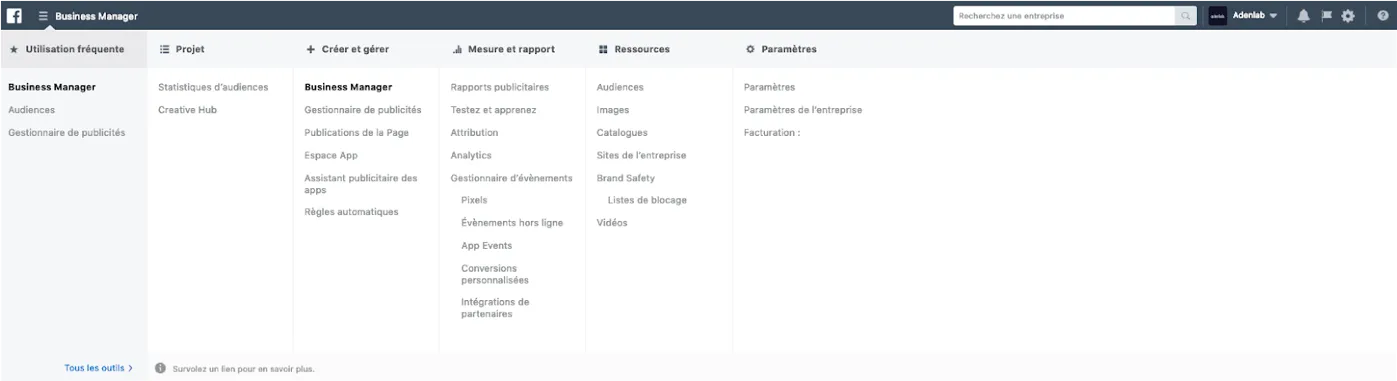Select Pixels under Gestionnaire d'évènements
The height and width of the screenshot is (381, 1397).
pyautogui.click(x=474, y=200)
